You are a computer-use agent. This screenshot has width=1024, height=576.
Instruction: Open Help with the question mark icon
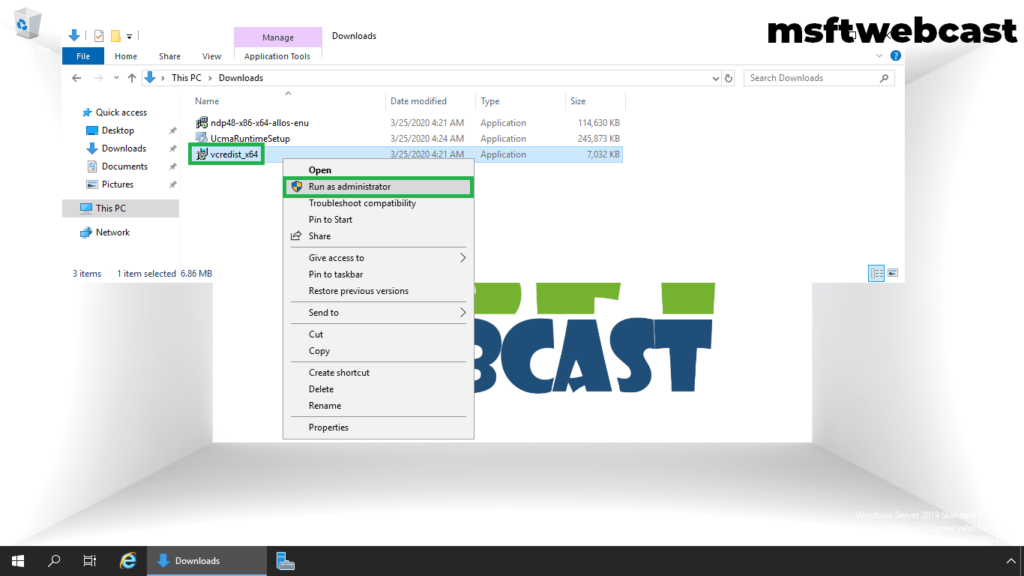pos(895,56)
